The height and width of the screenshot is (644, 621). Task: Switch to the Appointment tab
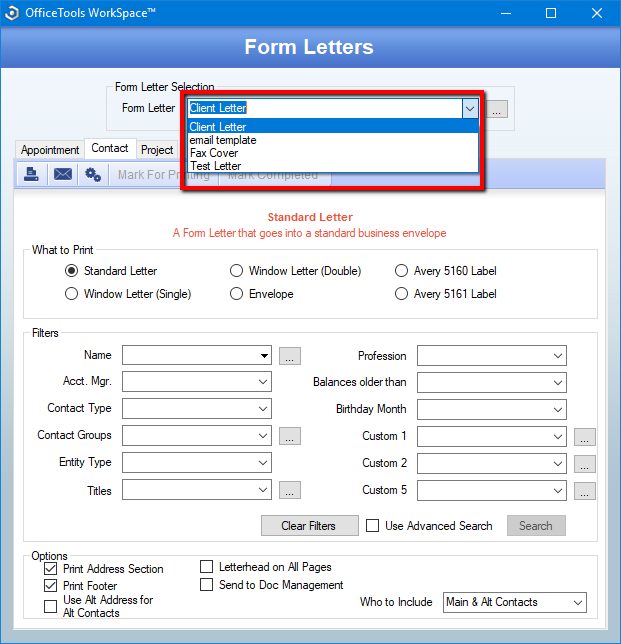click(50, 150)
